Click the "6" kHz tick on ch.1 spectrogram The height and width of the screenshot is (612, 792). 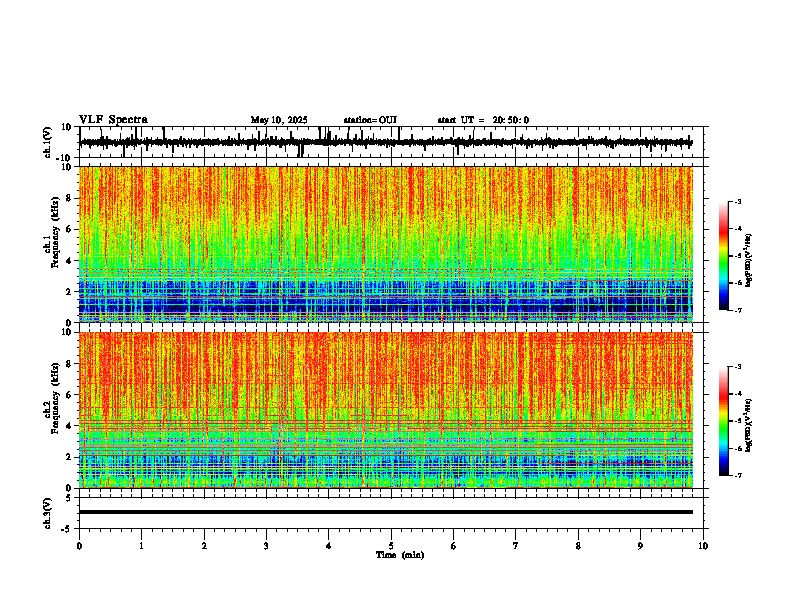click(69, 229)
